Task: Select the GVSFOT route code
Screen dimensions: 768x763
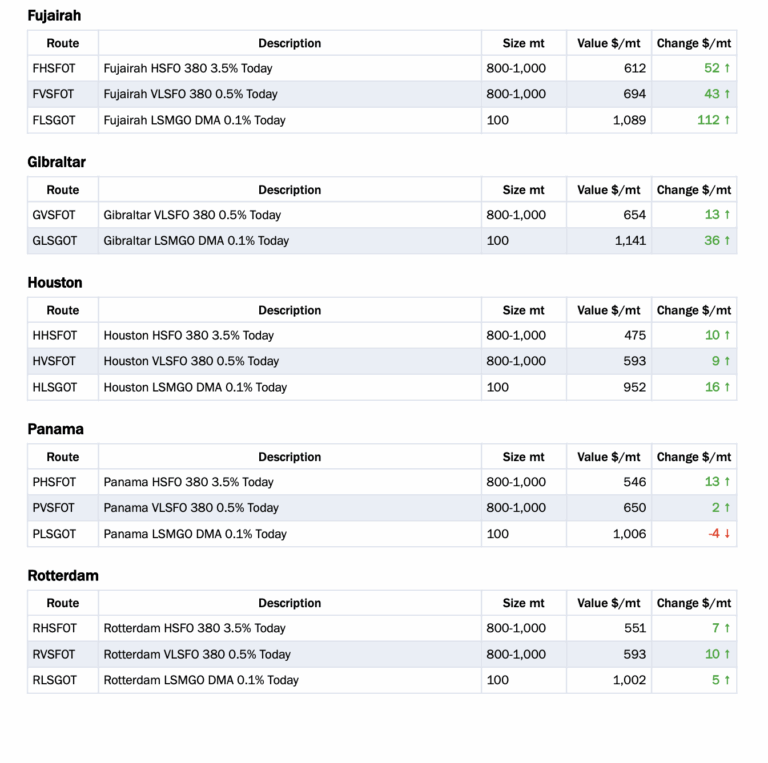Action: pyautogui.click(x=55, y=215)
